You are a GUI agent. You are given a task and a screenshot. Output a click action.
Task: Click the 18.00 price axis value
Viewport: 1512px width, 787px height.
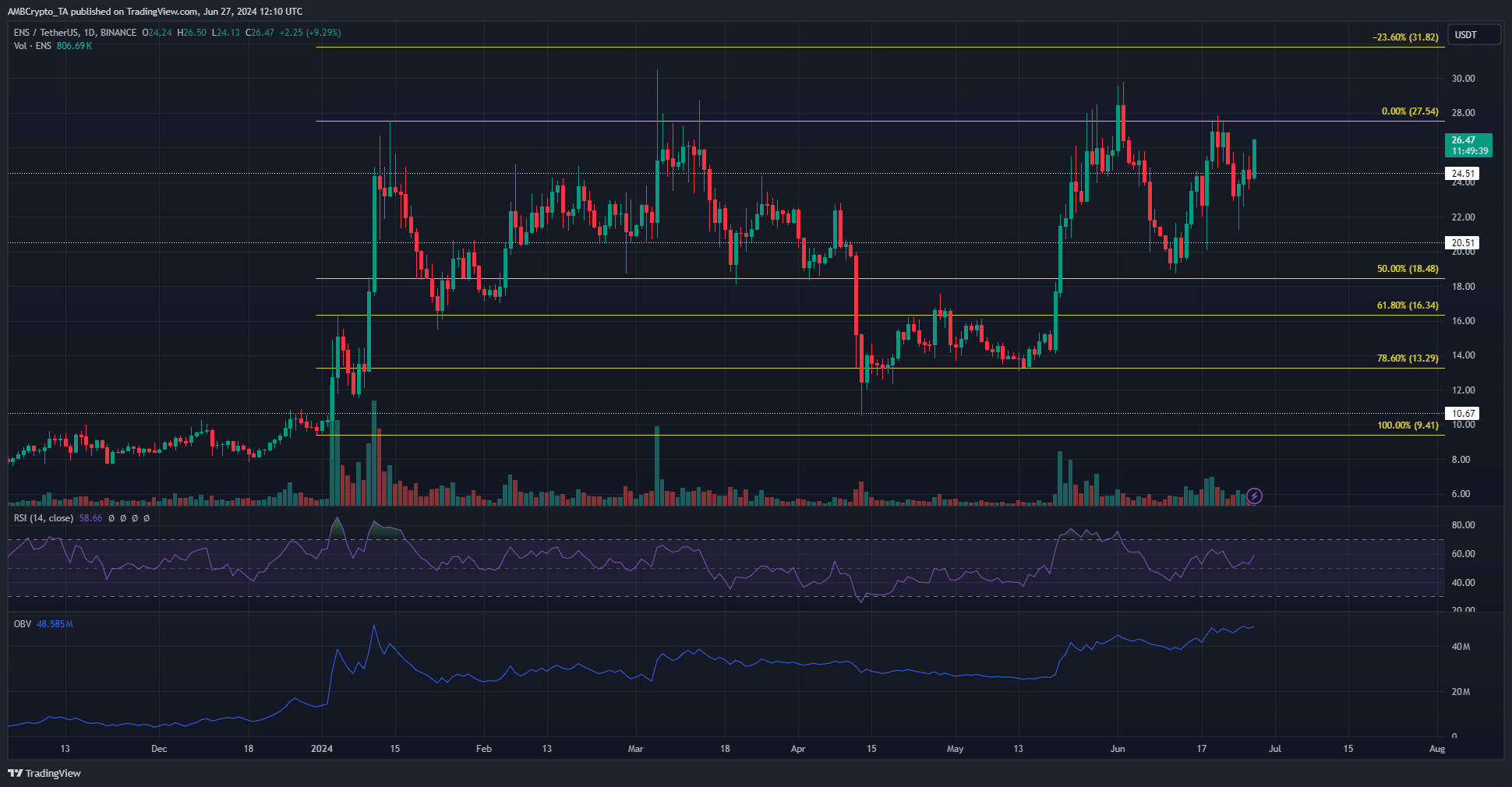click(x=1463, y=287)
